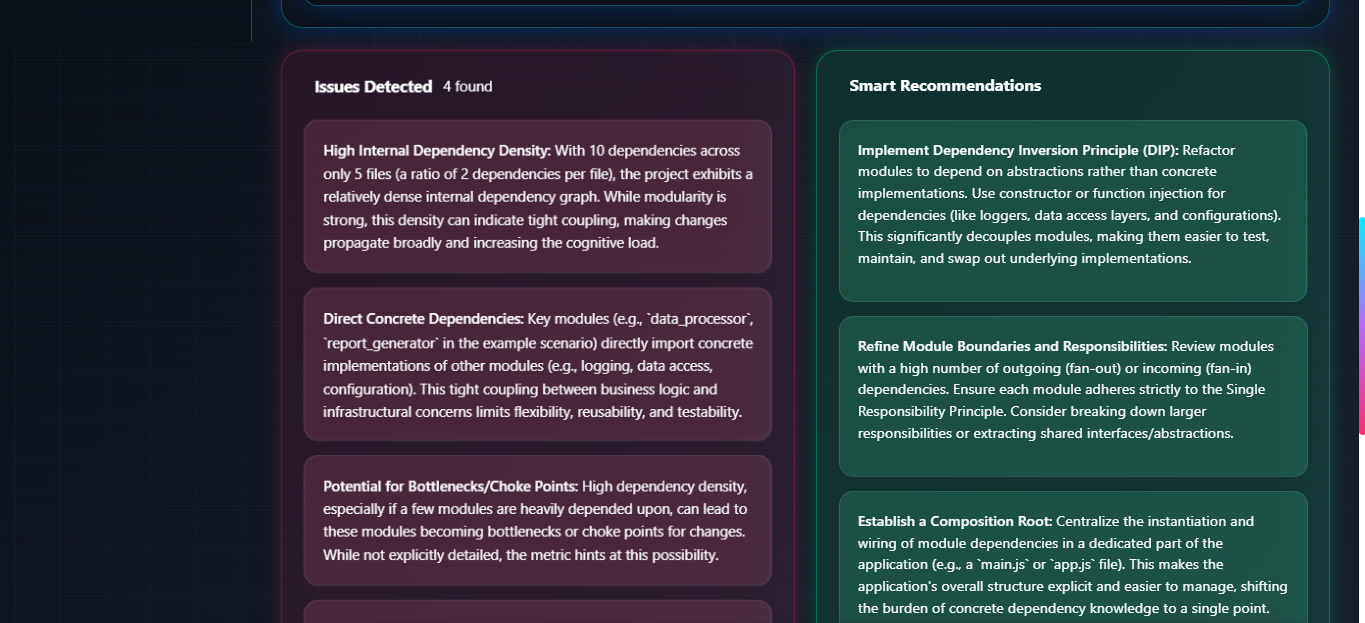Open the Potential for Bottlenecks/Choke Points card
This screenshot has height=623, width=1365.
pyautogui.click(x=538, y=521)
